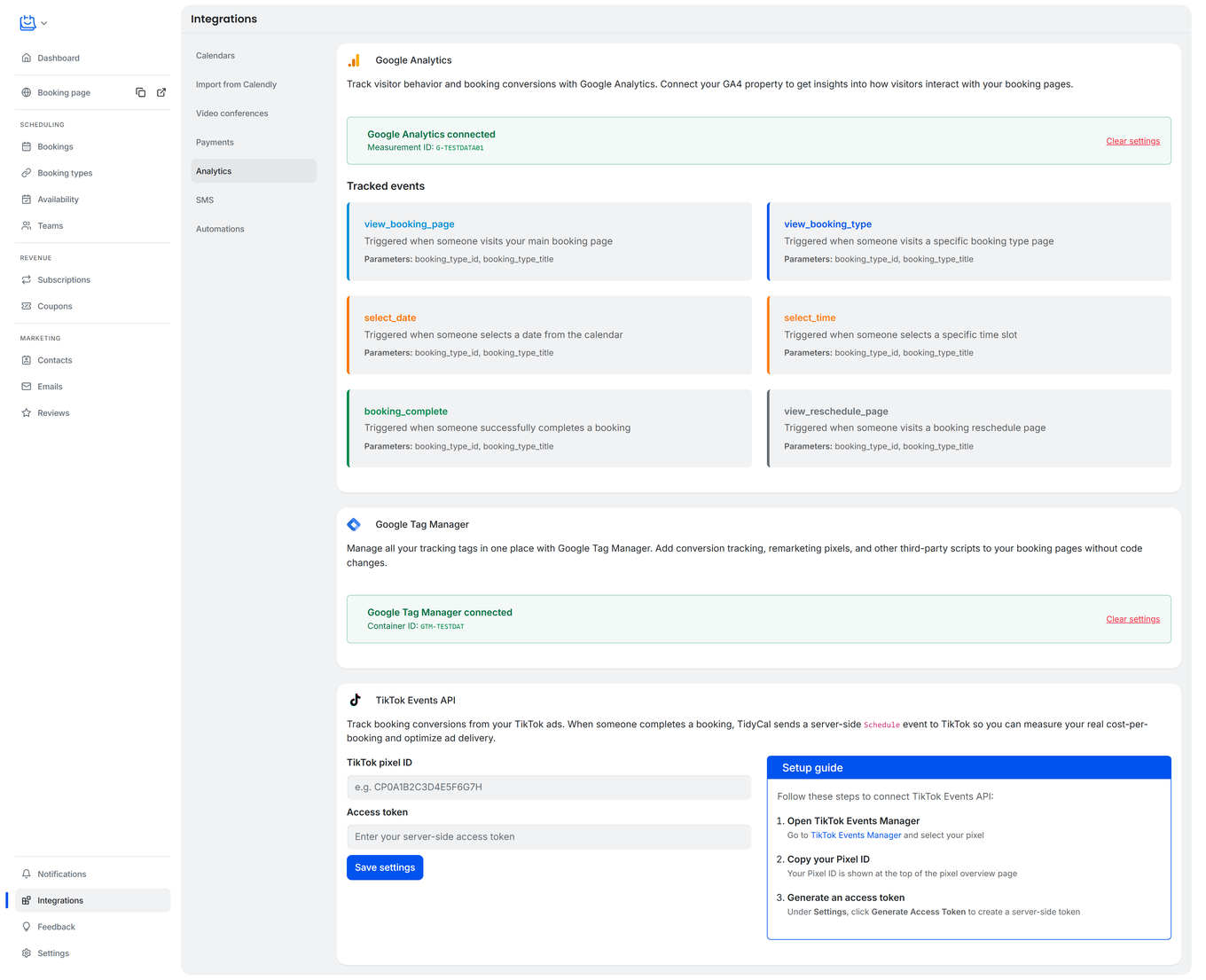The image size is (1206, 980).
Task: Click the TidyCal calendar logo icon
Action: point(27,23)
